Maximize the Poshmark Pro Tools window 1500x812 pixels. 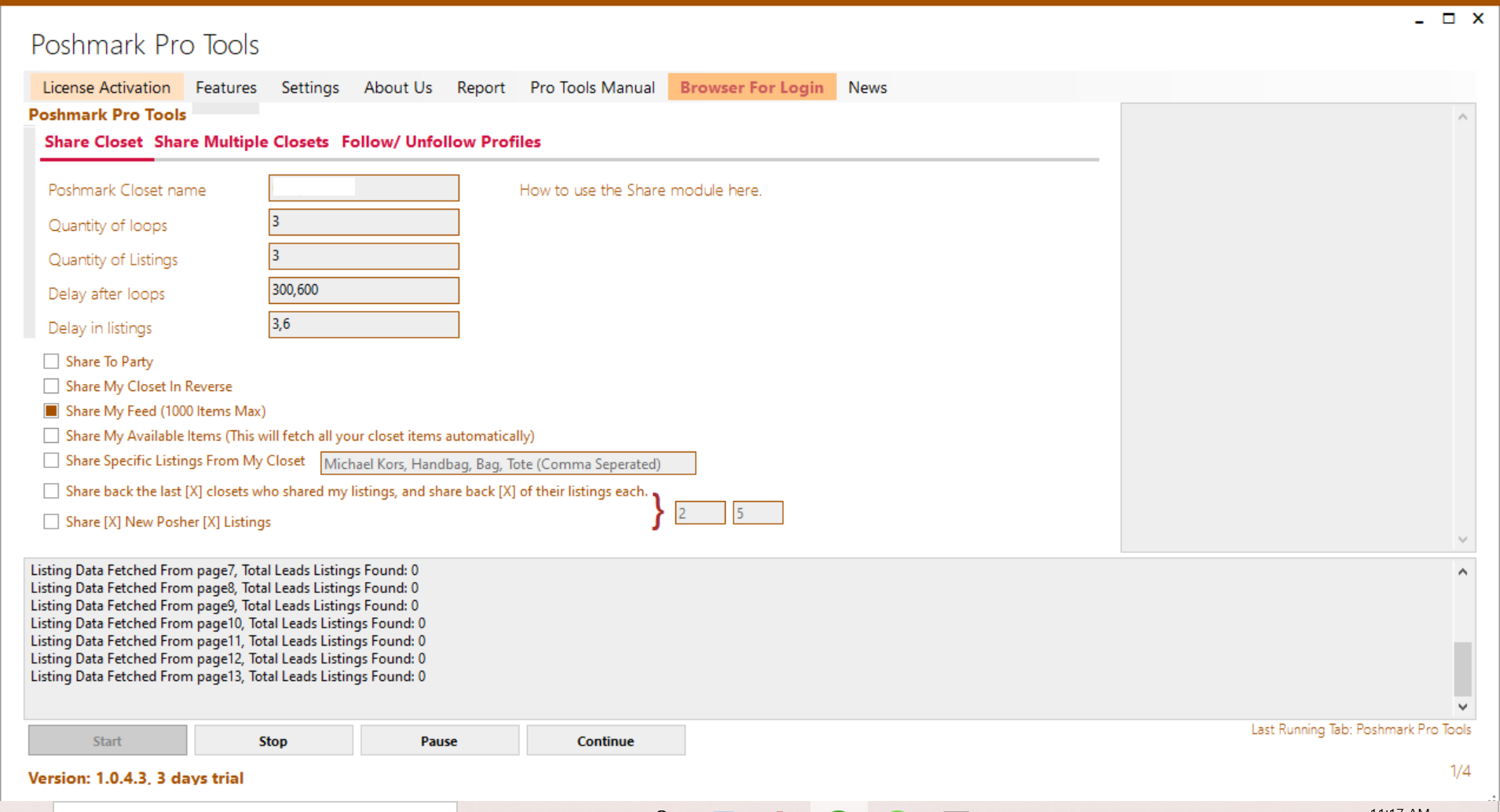tap(1449, 19)
